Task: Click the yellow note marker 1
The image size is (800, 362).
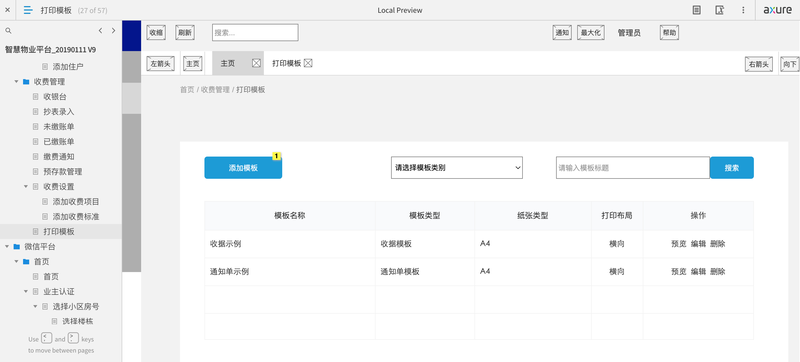Action: [277, 156]
